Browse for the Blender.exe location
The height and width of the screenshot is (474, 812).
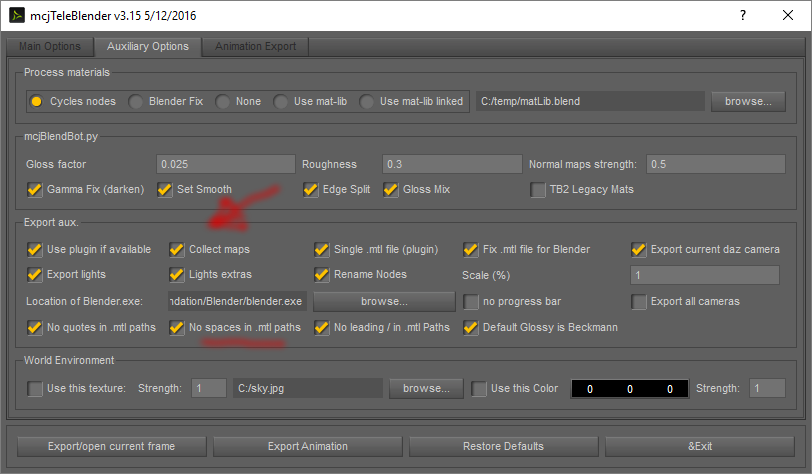[384, 301]
